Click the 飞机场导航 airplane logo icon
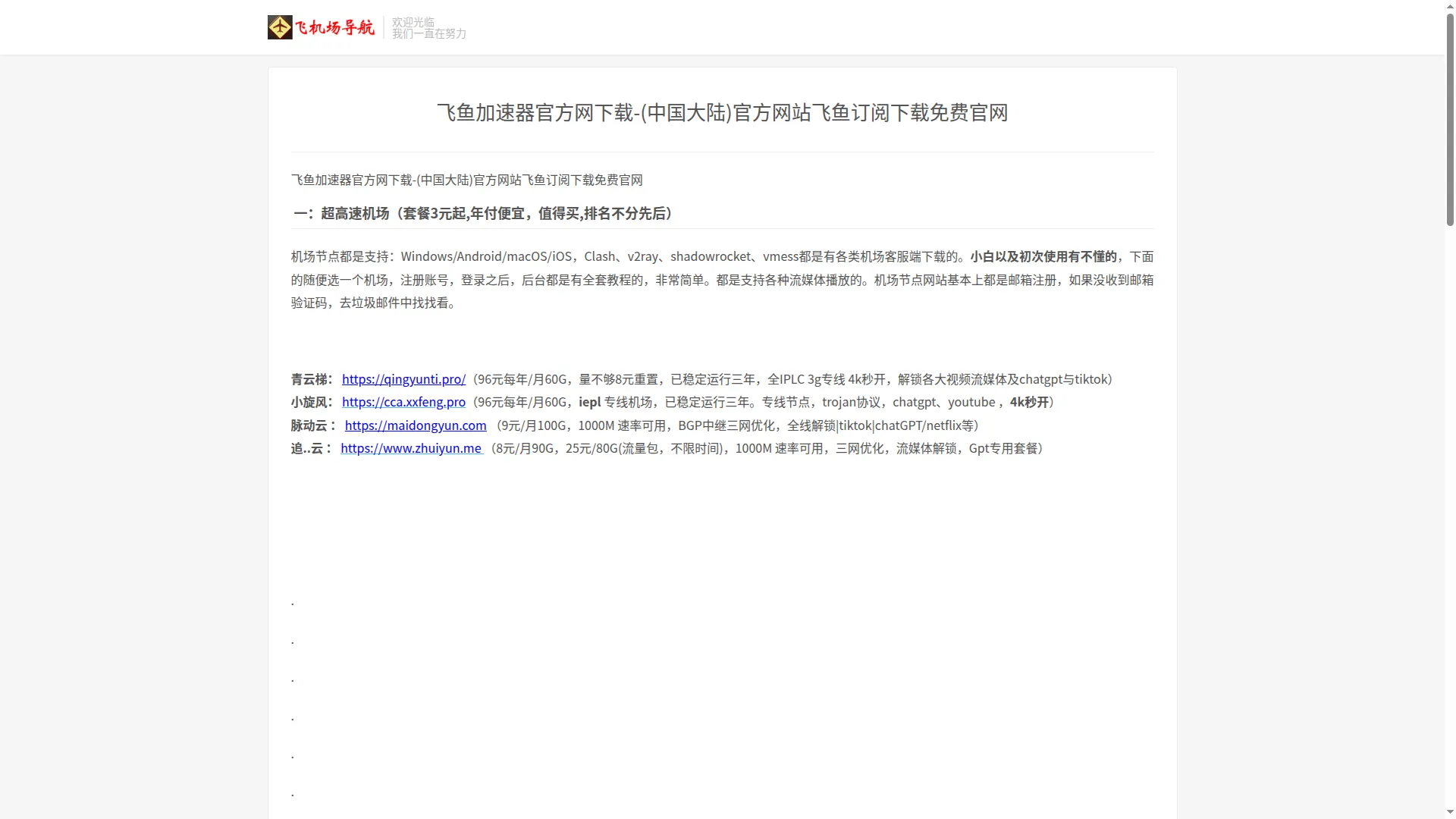The image size is (1456, 819). [280, 27]
